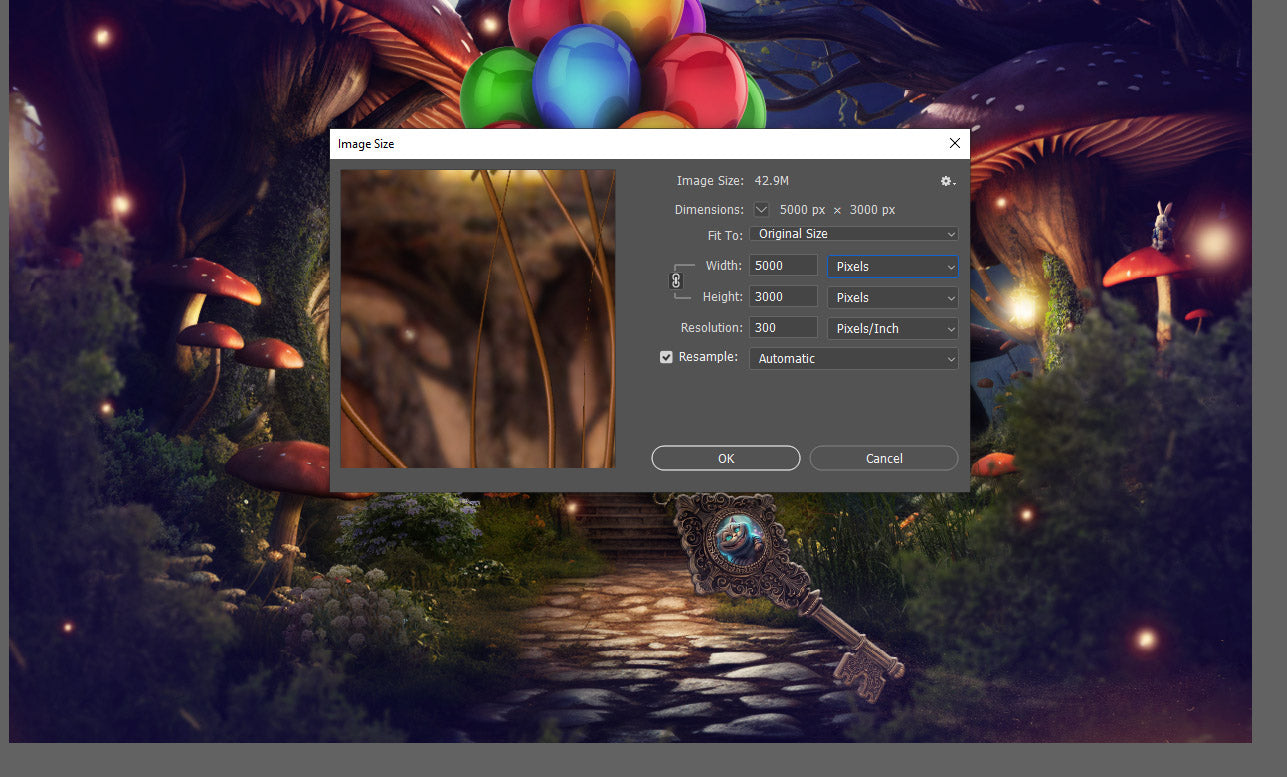Open the Height units Pixels dropdown

tap(892, 297)
